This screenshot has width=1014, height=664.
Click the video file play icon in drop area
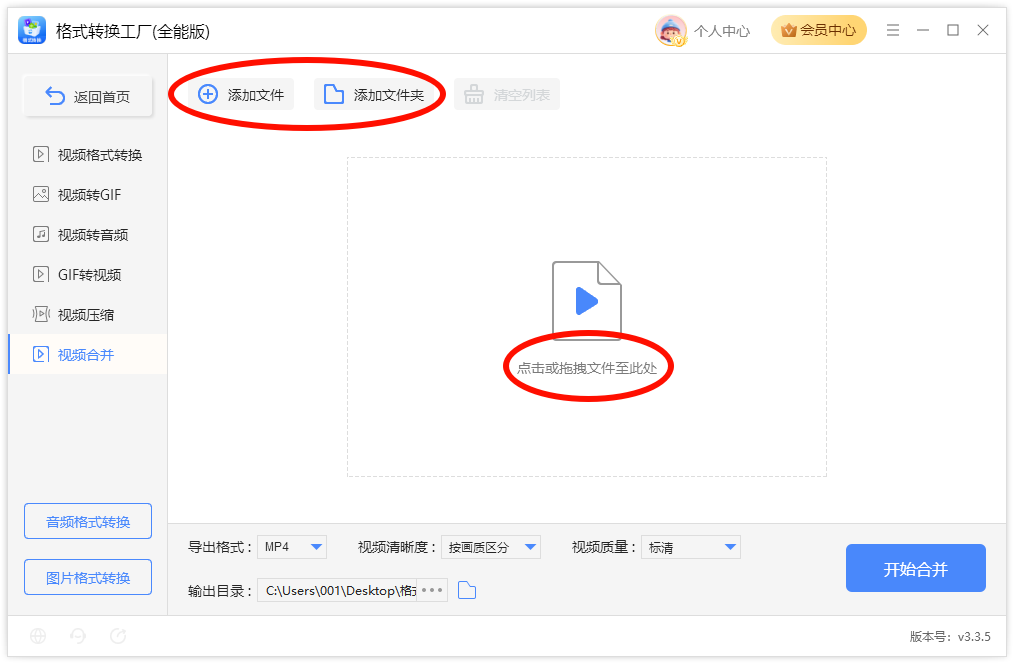tap(587, 301)
